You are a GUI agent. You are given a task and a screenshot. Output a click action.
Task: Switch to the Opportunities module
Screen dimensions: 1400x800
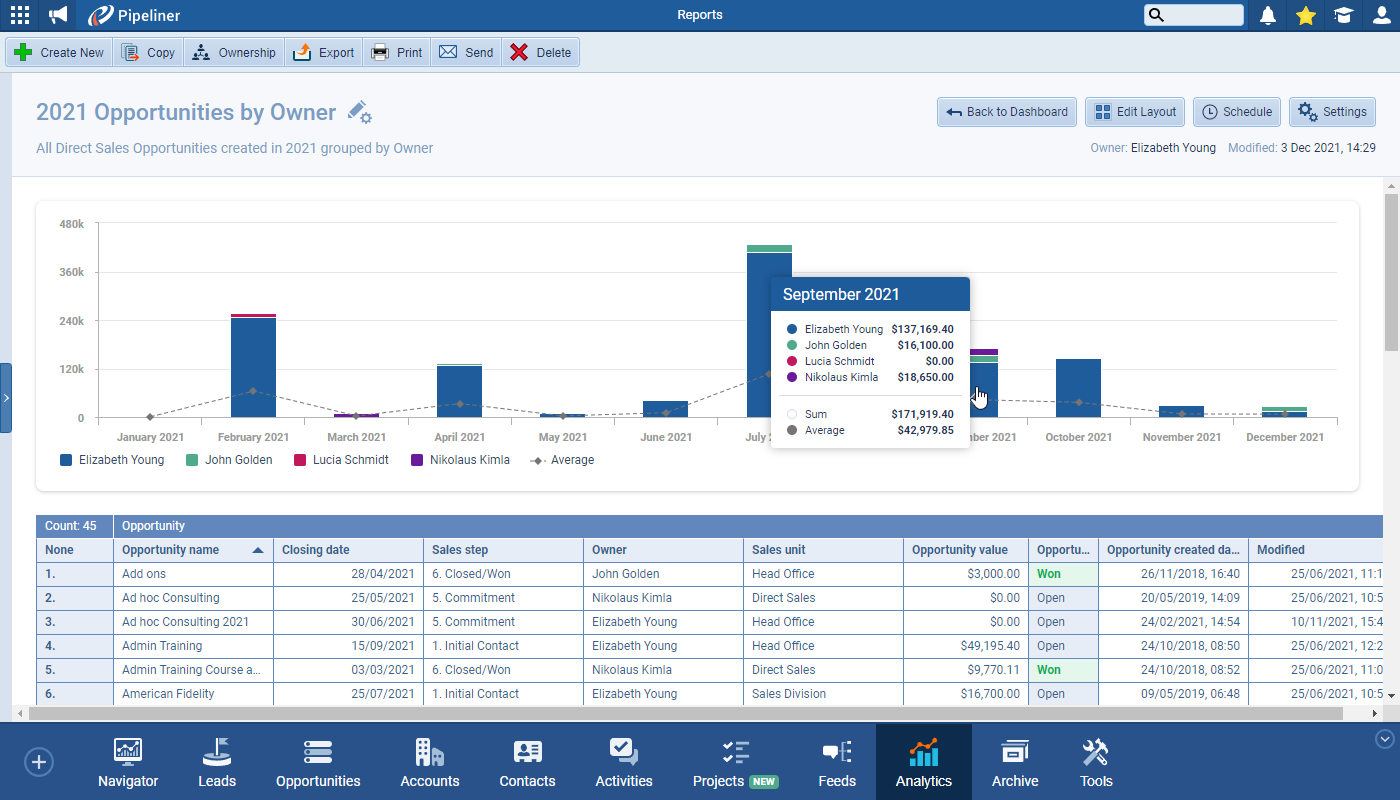(317, 762)
